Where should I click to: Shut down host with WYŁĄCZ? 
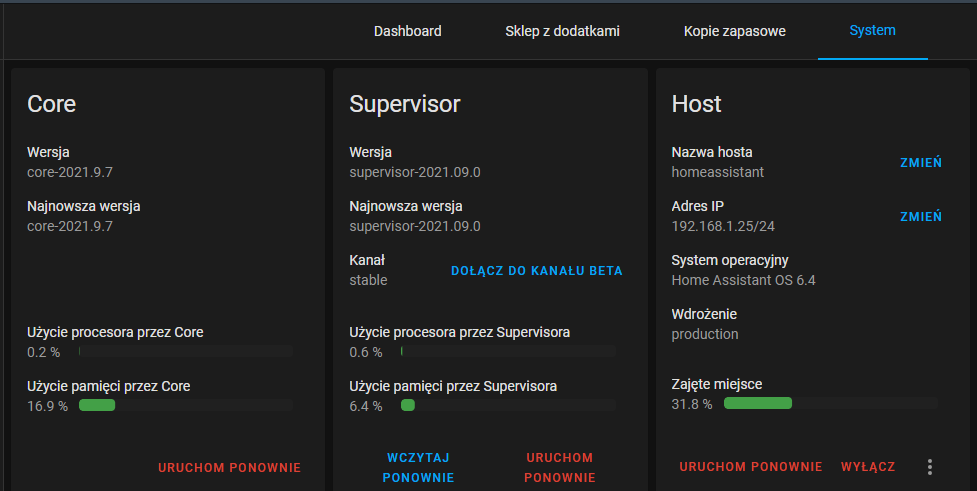click(867, 467)
